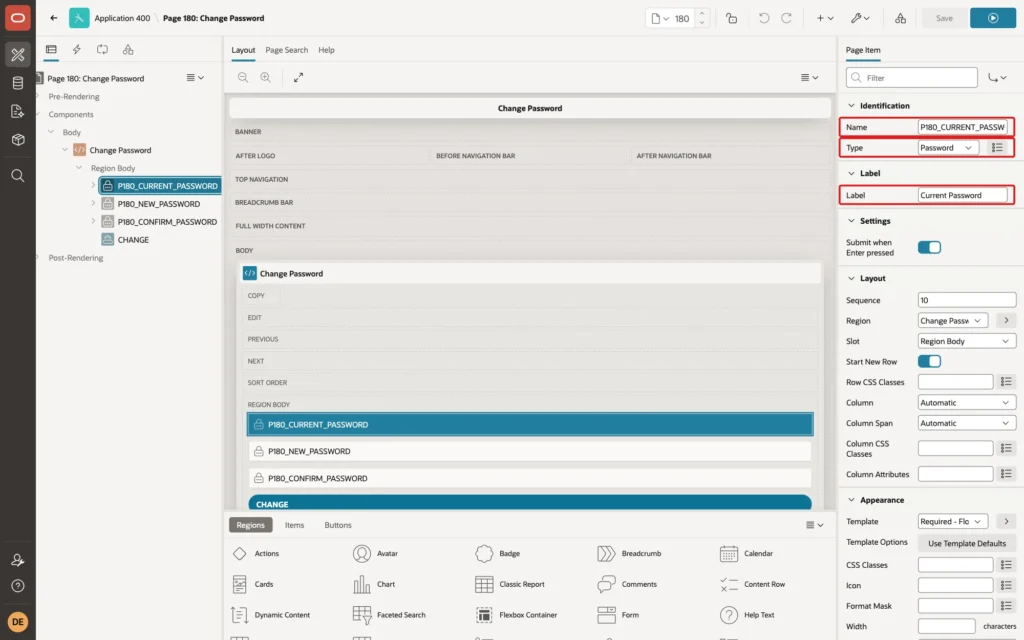Open the App Builder icon in sidebar

(18, 55)
